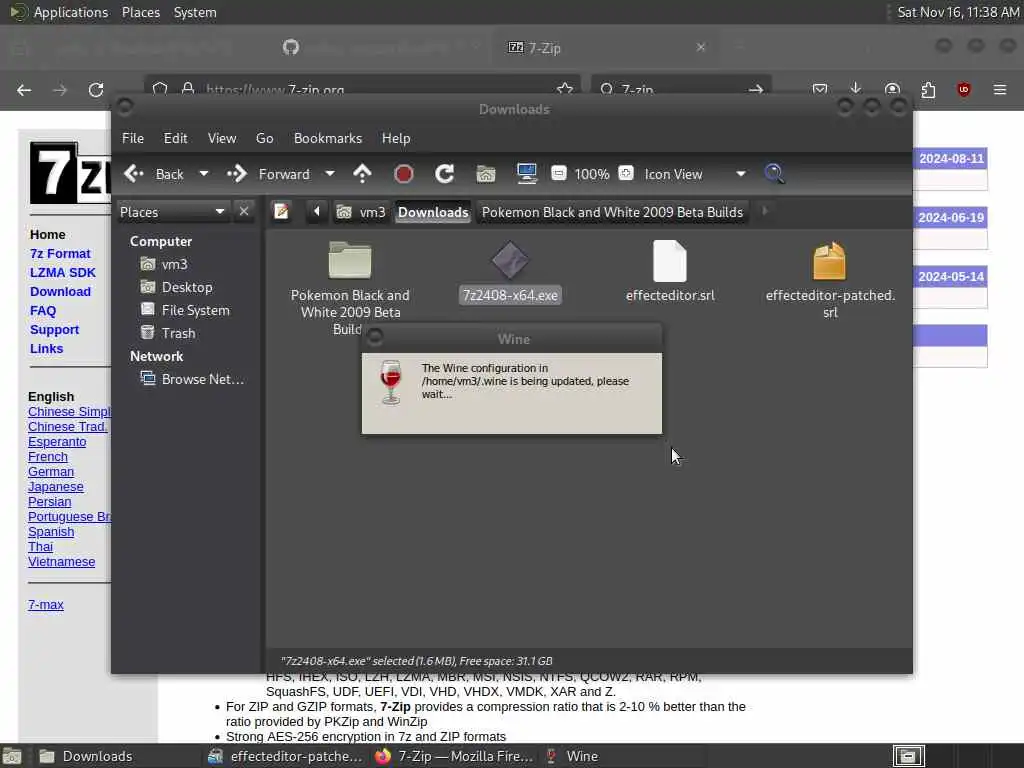Click the path bar right scroll arrow
Screen dimensions: 1024x768
[x=765, y=212]
